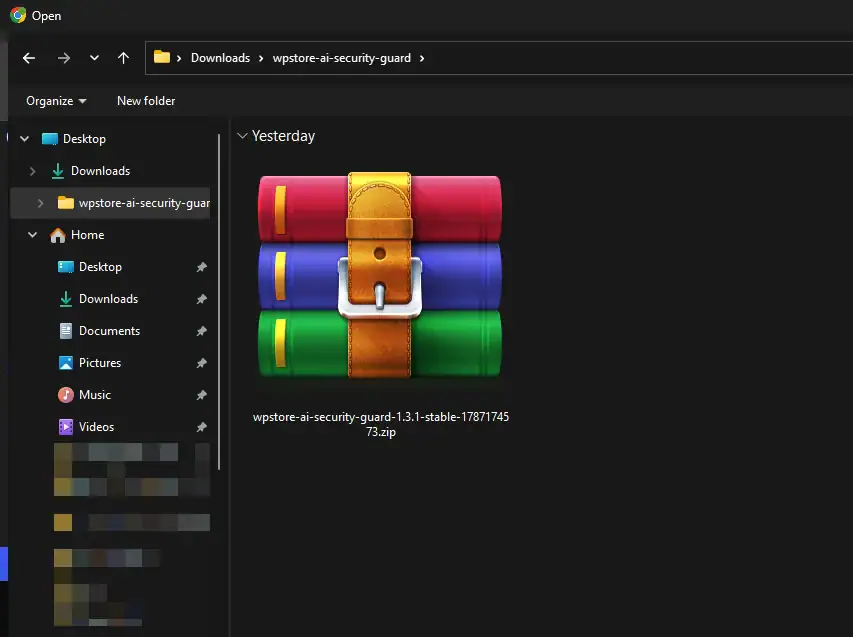Open recent locations dropdown chevron

94,58
